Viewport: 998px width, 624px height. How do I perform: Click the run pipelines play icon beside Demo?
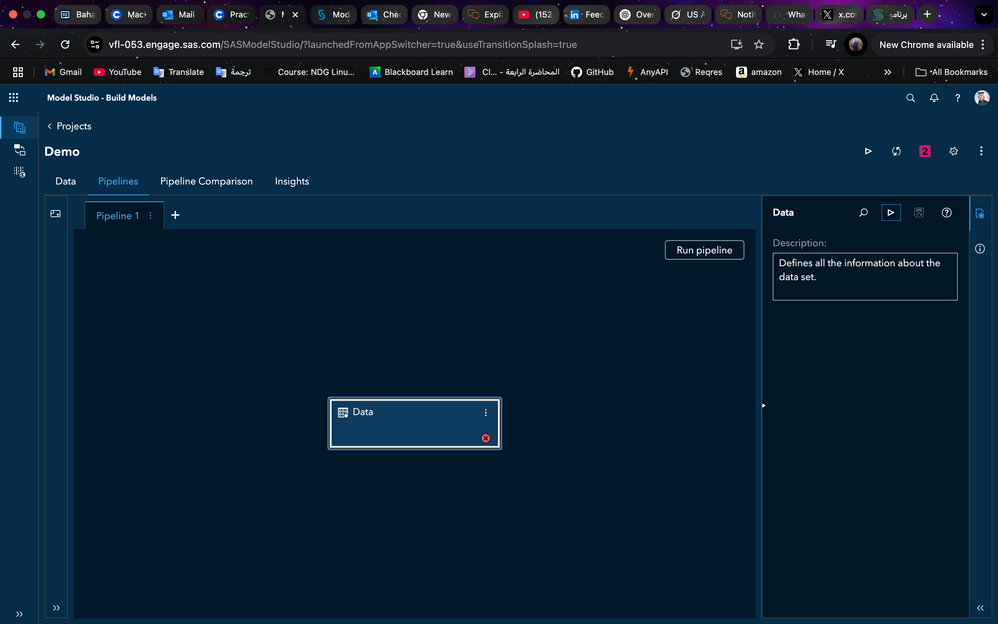coord(868,152)
